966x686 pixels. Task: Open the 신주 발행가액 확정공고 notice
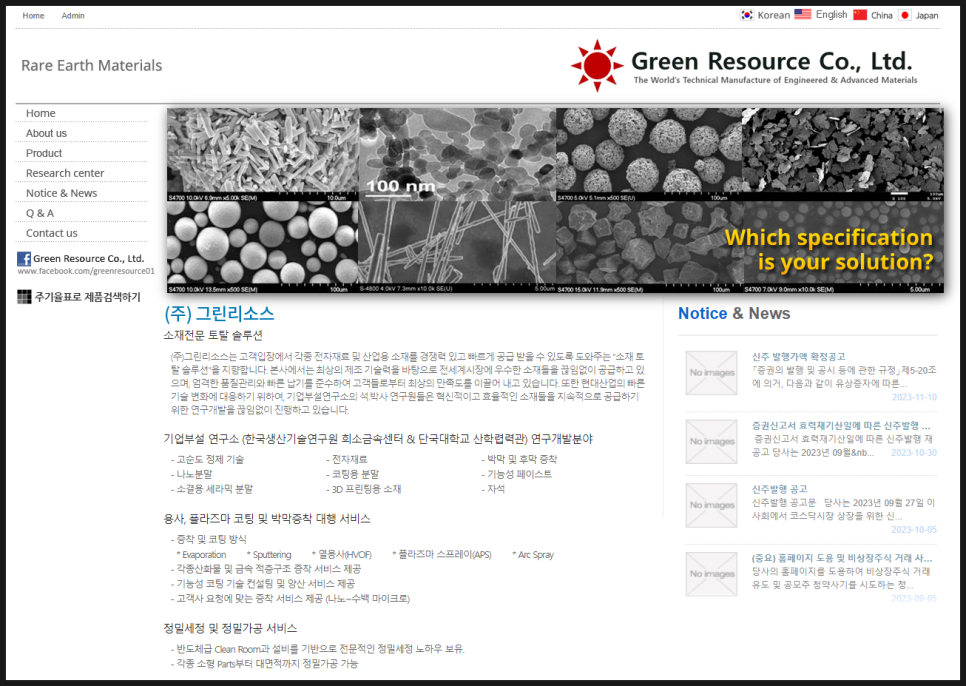click(798, 357)
